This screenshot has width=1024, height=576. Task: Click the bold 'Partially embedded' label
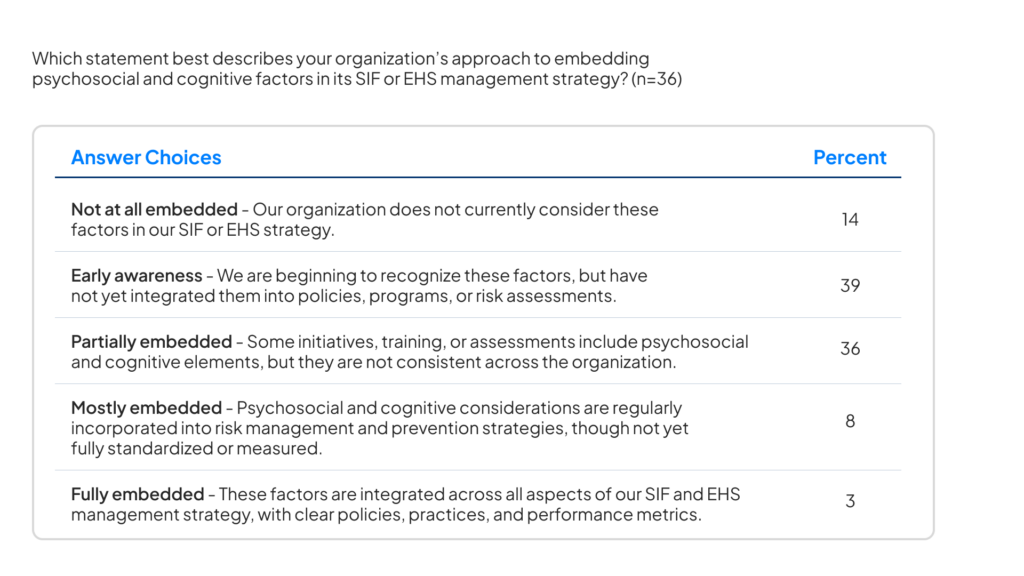click(152, 342)
